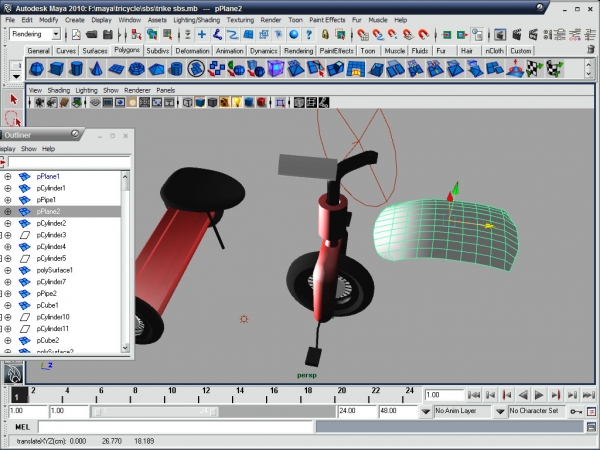The height and width of the screenshot is (450, 600).
Task: Click the save scene floppy disk icon
Action: pos(108,35)
